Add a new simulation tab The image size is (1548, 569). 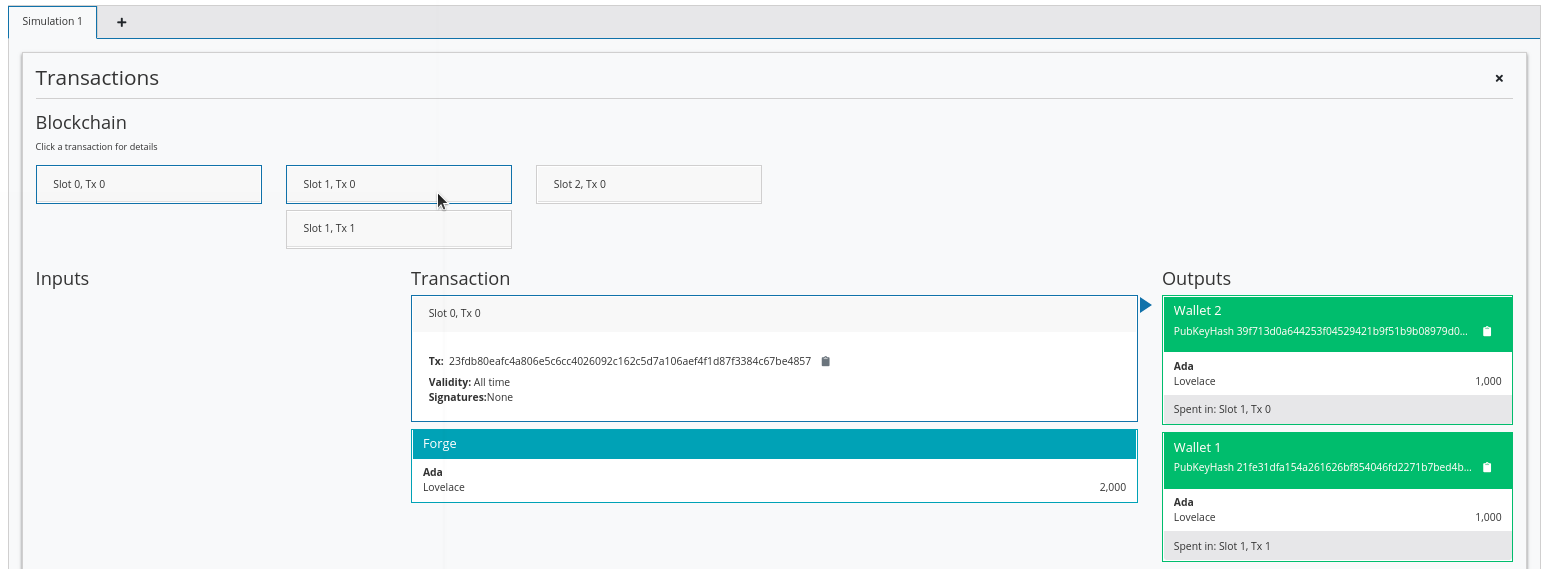click(122, 22)
